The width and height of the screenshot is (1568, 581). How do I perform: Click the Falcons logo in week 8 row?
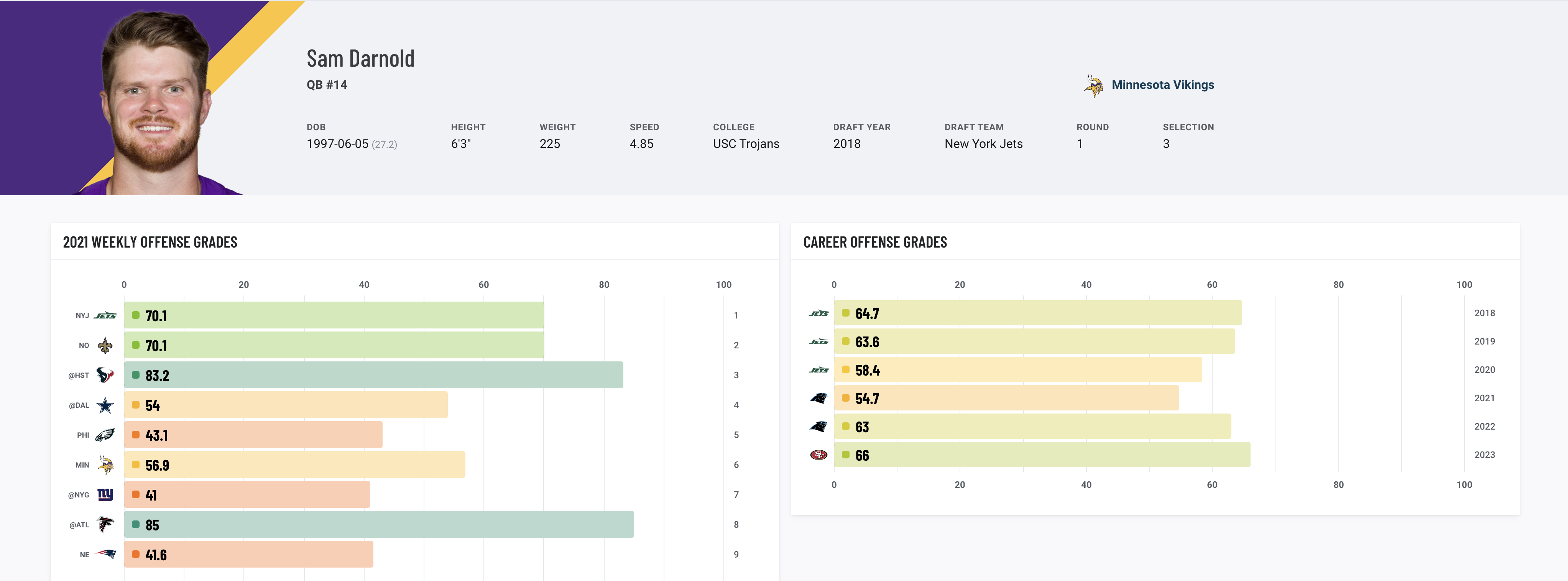pos(105,524)
